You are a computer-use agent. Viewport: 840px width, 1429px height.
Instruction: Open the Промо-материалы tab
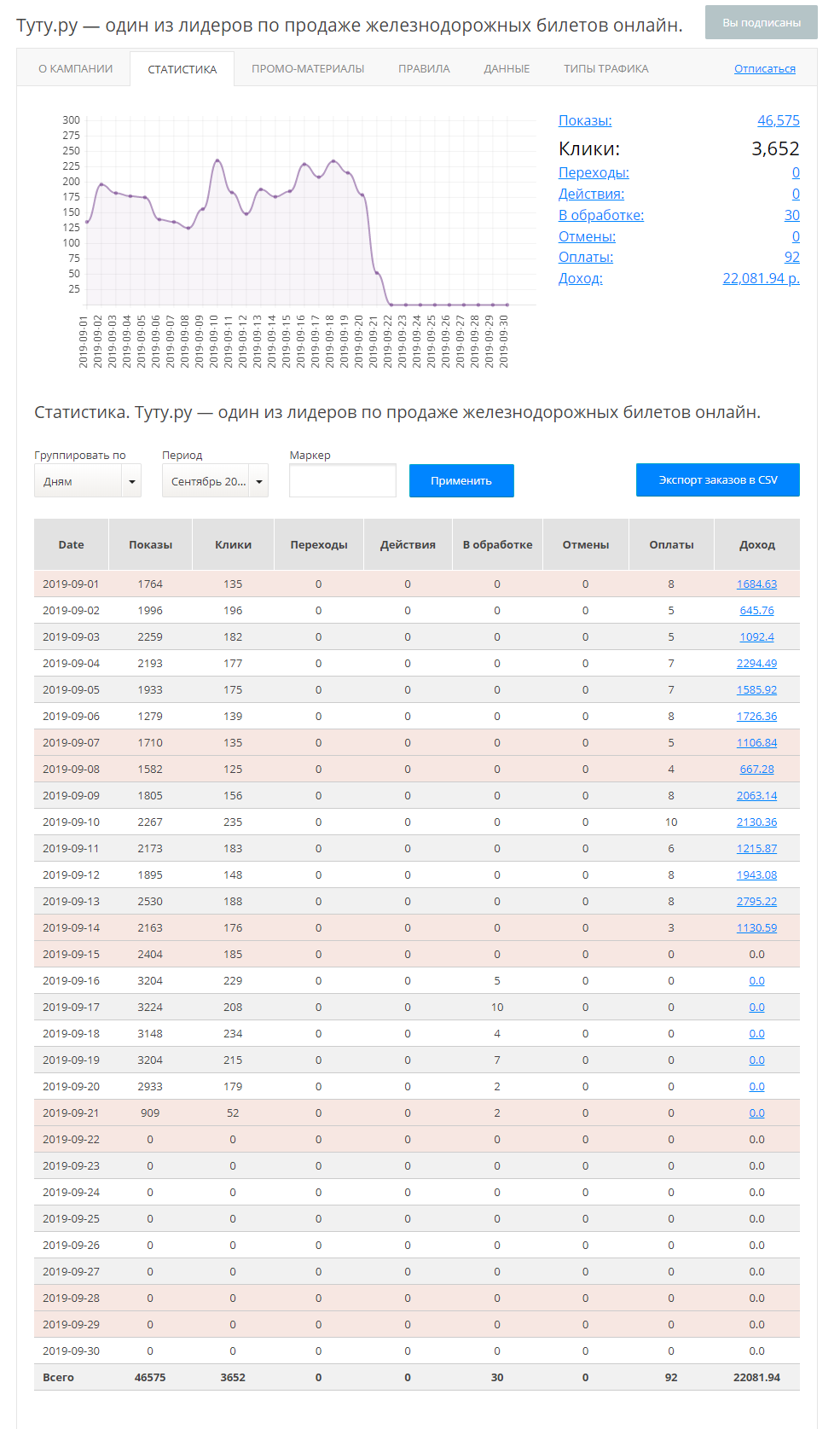click(308, 68)
